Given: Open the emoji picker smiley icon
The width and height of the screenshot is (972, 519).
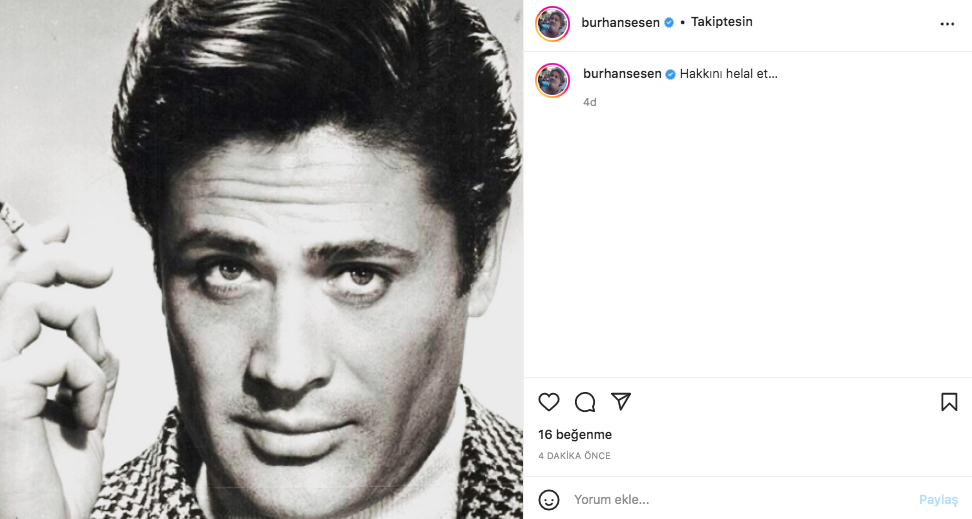Looking at the screenshot, I should tap(549, 499).
